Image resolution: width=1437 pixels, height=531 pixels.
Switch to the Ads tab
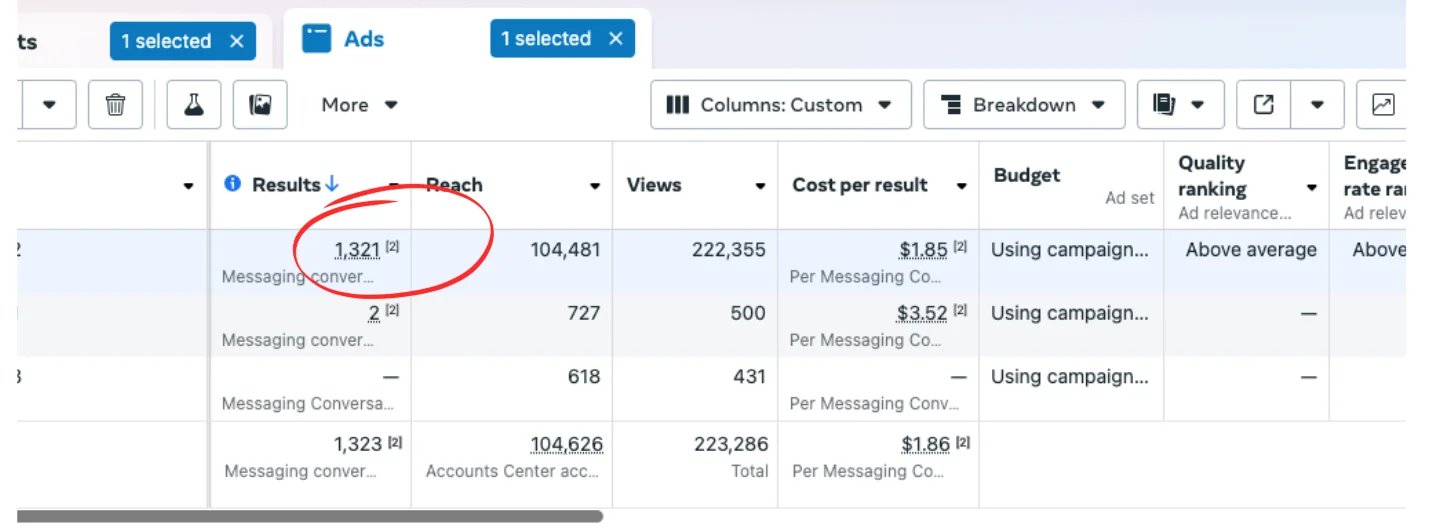(363, 39)
